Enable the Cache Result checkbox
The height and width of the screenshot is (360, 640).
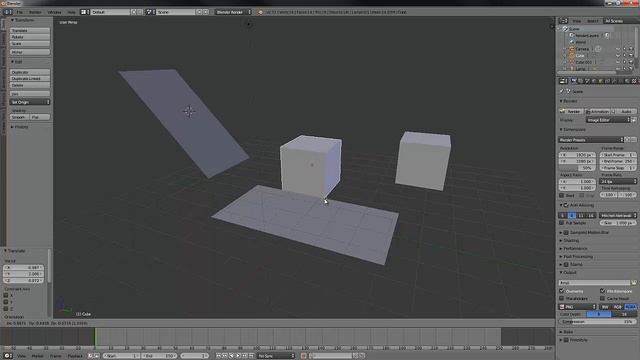[602, 299]
